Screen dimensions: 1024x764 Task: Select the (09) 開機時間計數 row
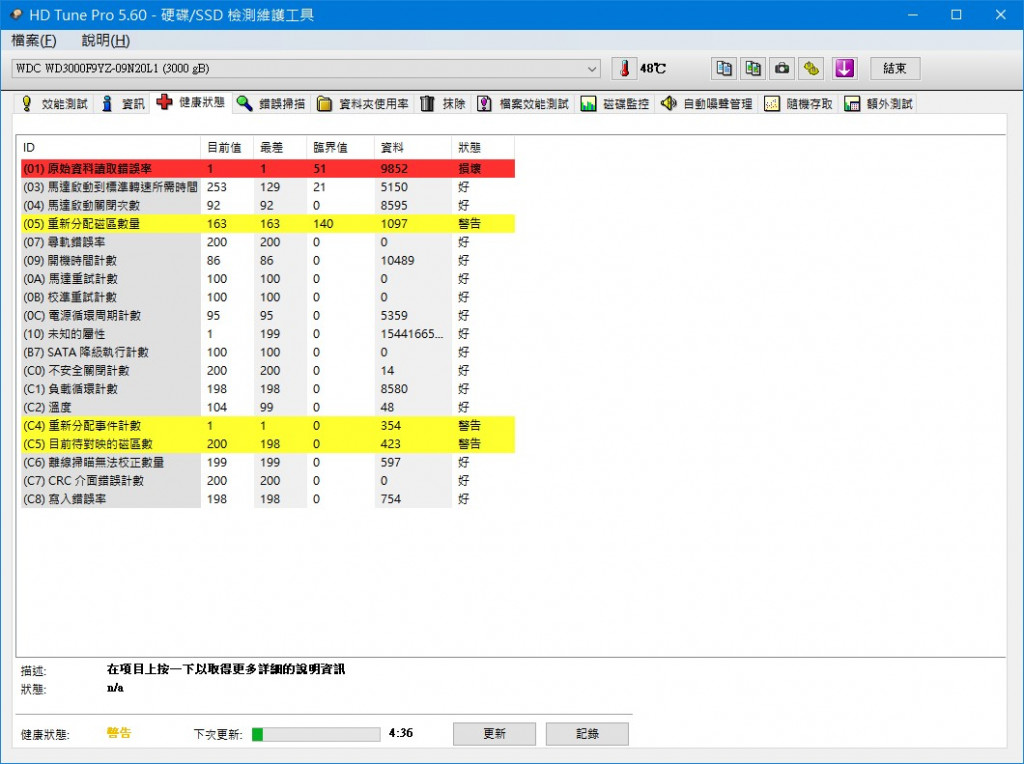pos(268,261)
